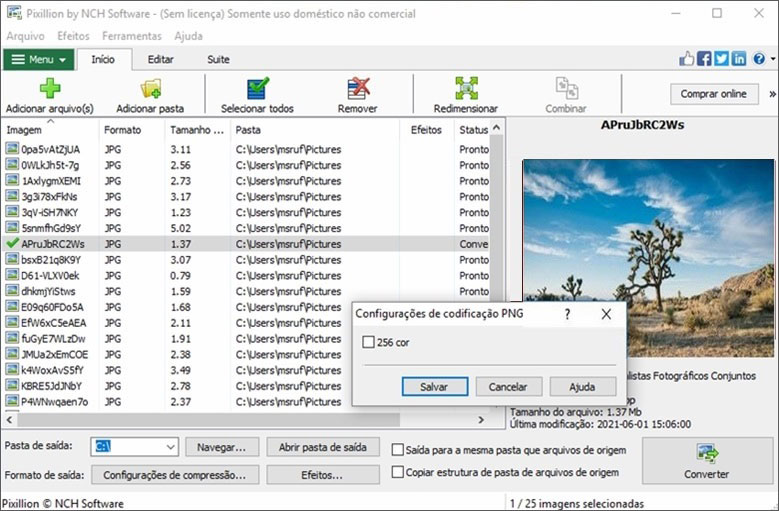This screenshot has width=779, height=511.
Task: Click the Salvar button
Action: click(x=435, y=386)
